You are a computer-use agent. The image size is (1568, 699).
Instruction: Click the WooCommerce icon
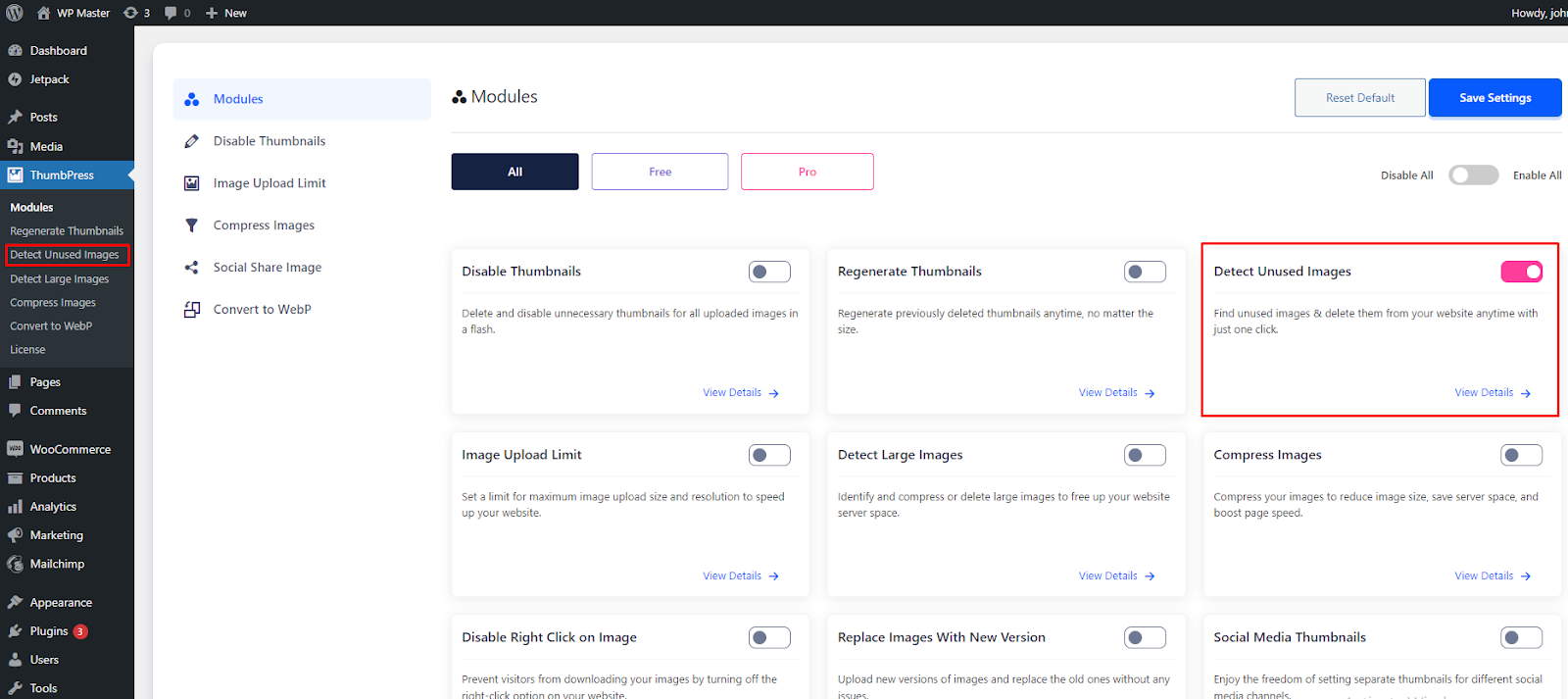click(15, 449)
